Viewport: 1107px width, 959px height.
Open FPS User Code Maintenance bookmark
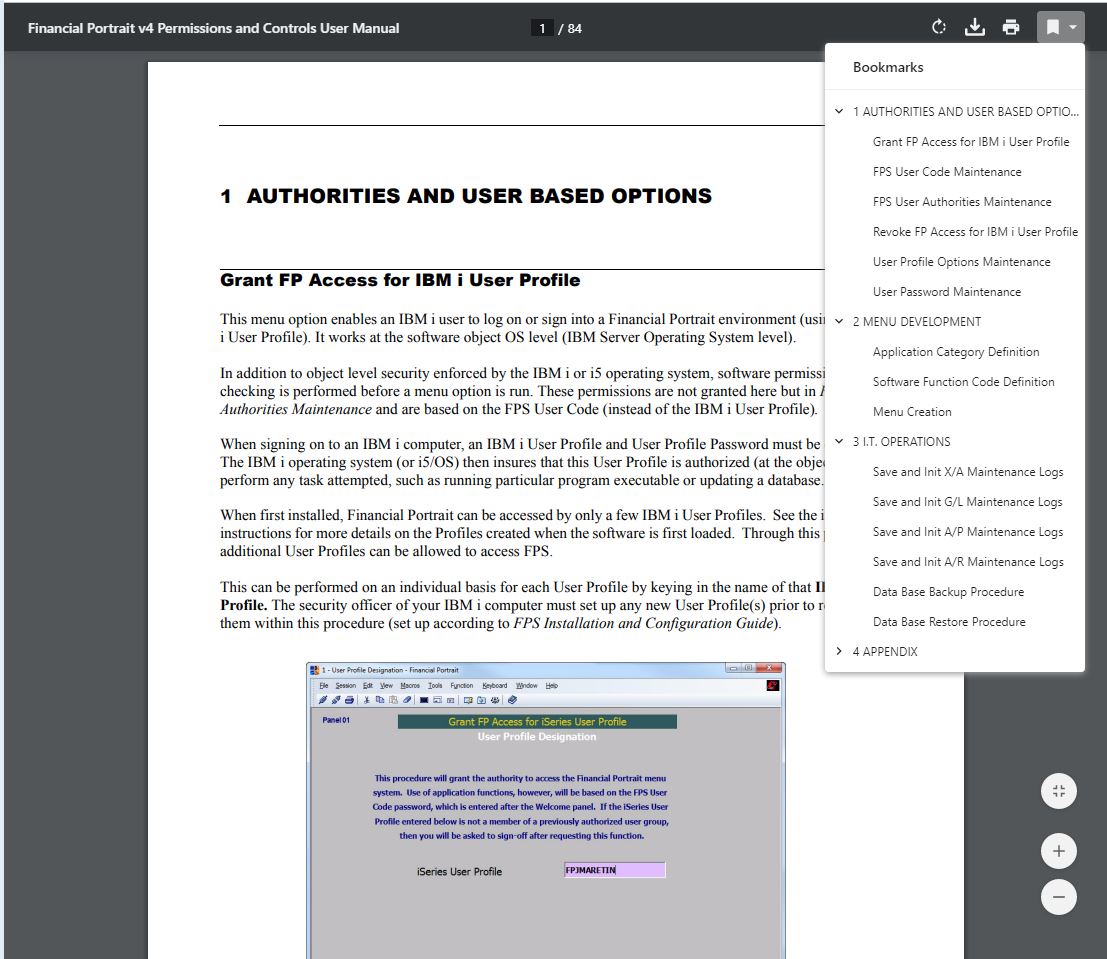coord(947,172)
